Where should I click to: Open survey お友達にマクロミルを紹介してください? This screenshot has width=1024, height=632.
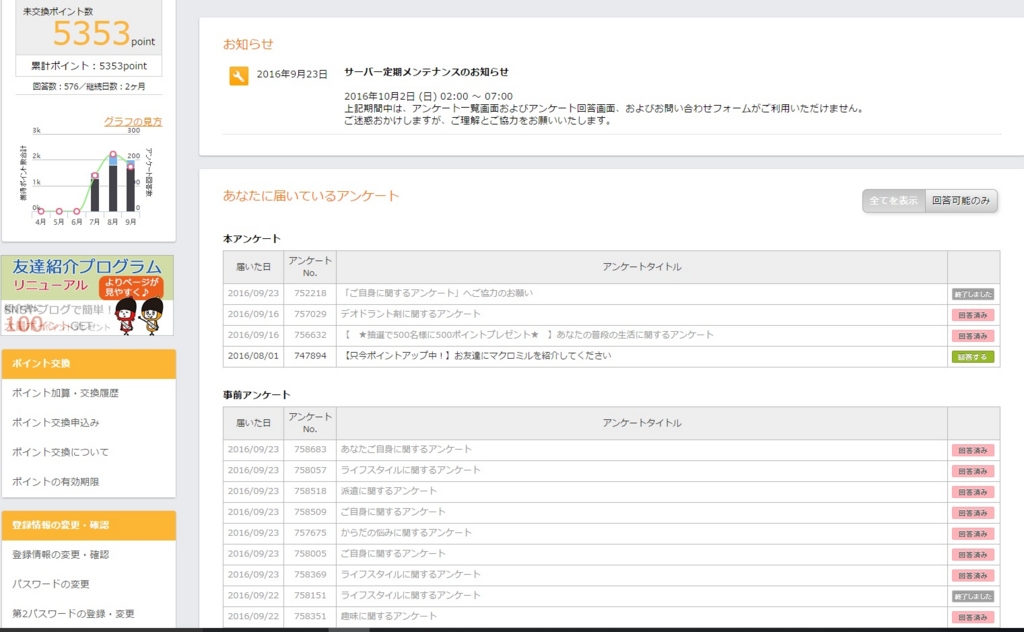(477, 356)
